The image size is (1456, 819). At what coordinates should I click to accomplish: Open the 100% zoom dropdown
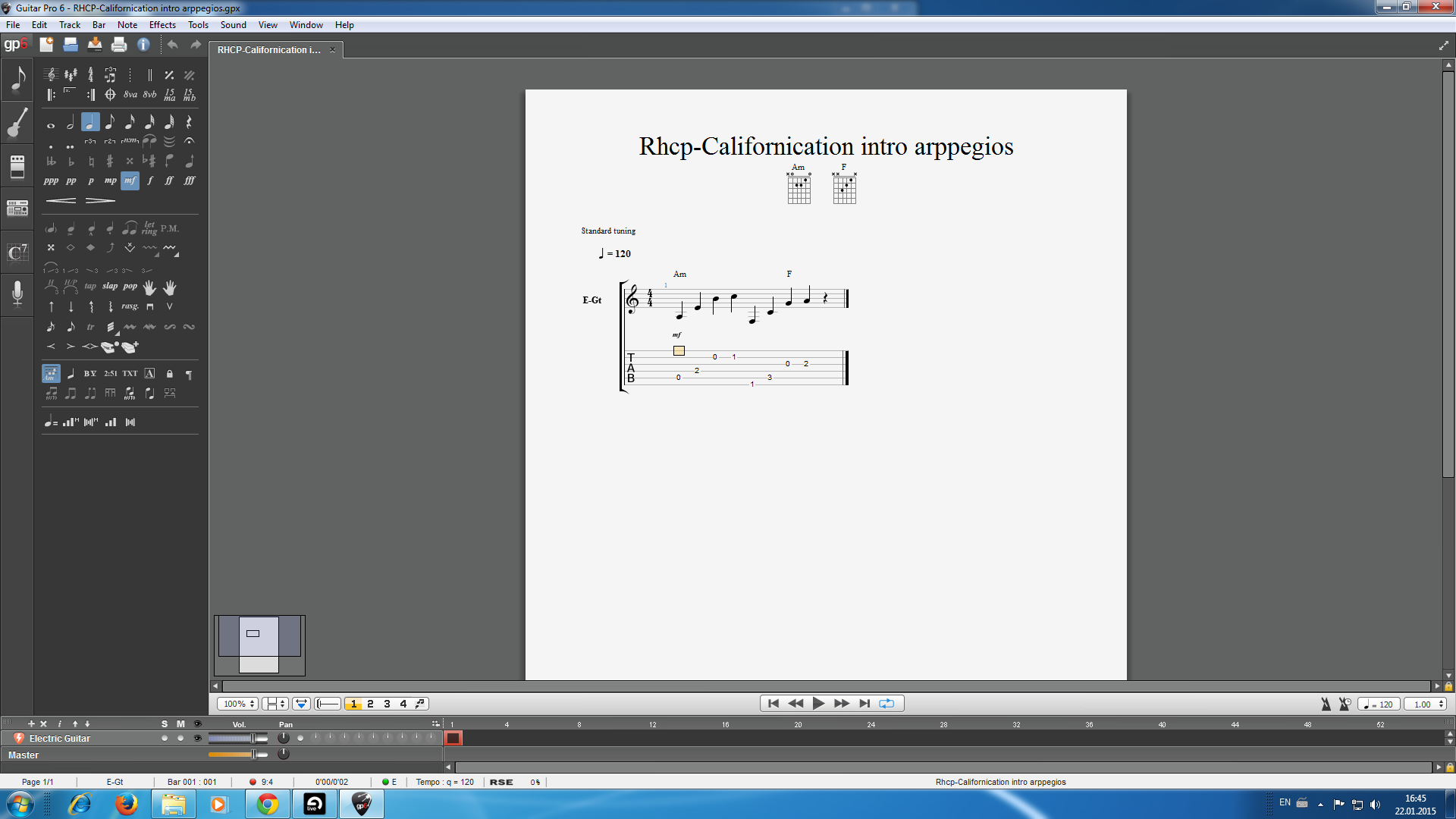tap(239, 704)
